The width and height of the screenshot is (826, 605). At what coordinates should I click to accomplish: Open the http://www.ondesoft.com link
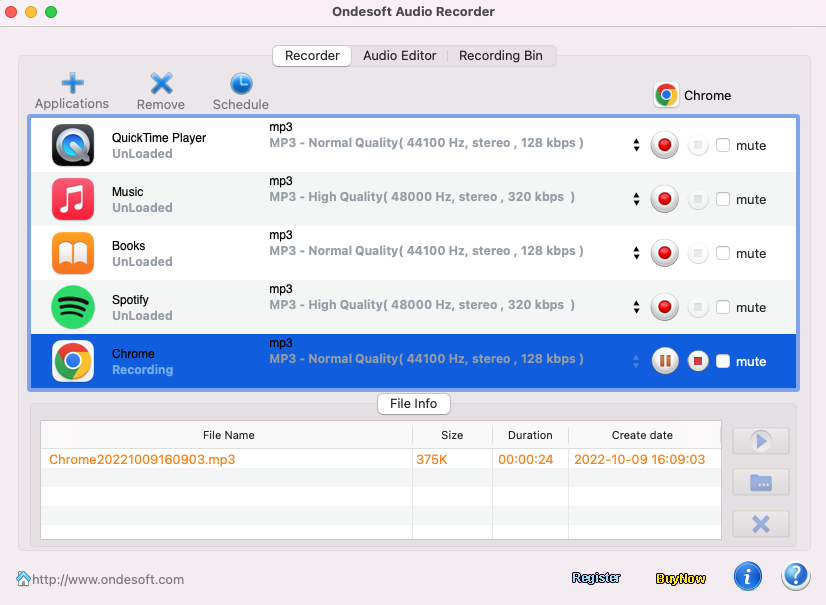click(x=109, y=579)
